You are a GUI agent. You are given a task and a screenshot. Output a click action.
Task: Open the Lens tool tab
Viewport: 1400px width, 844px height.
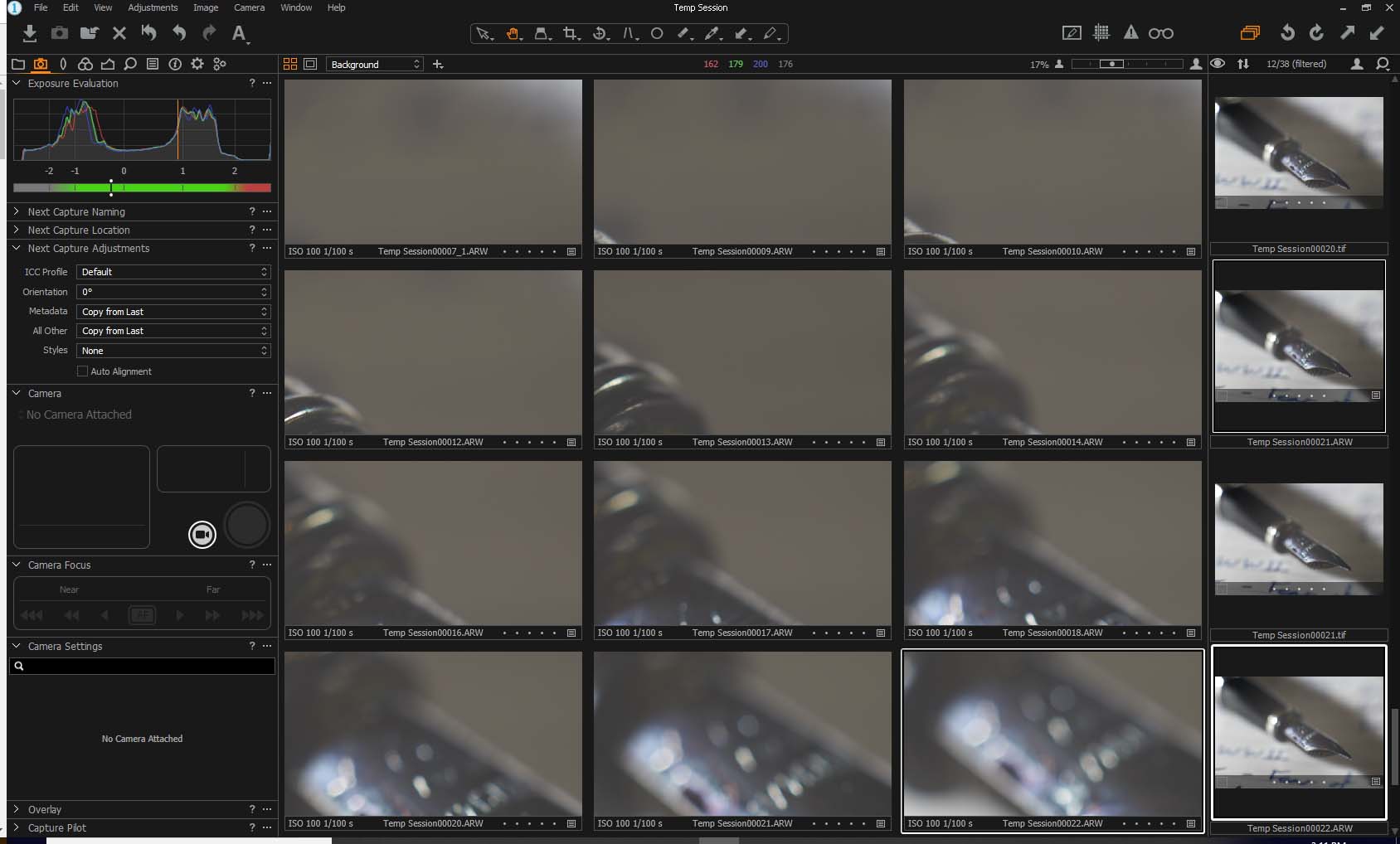click(x=63, y=64)
